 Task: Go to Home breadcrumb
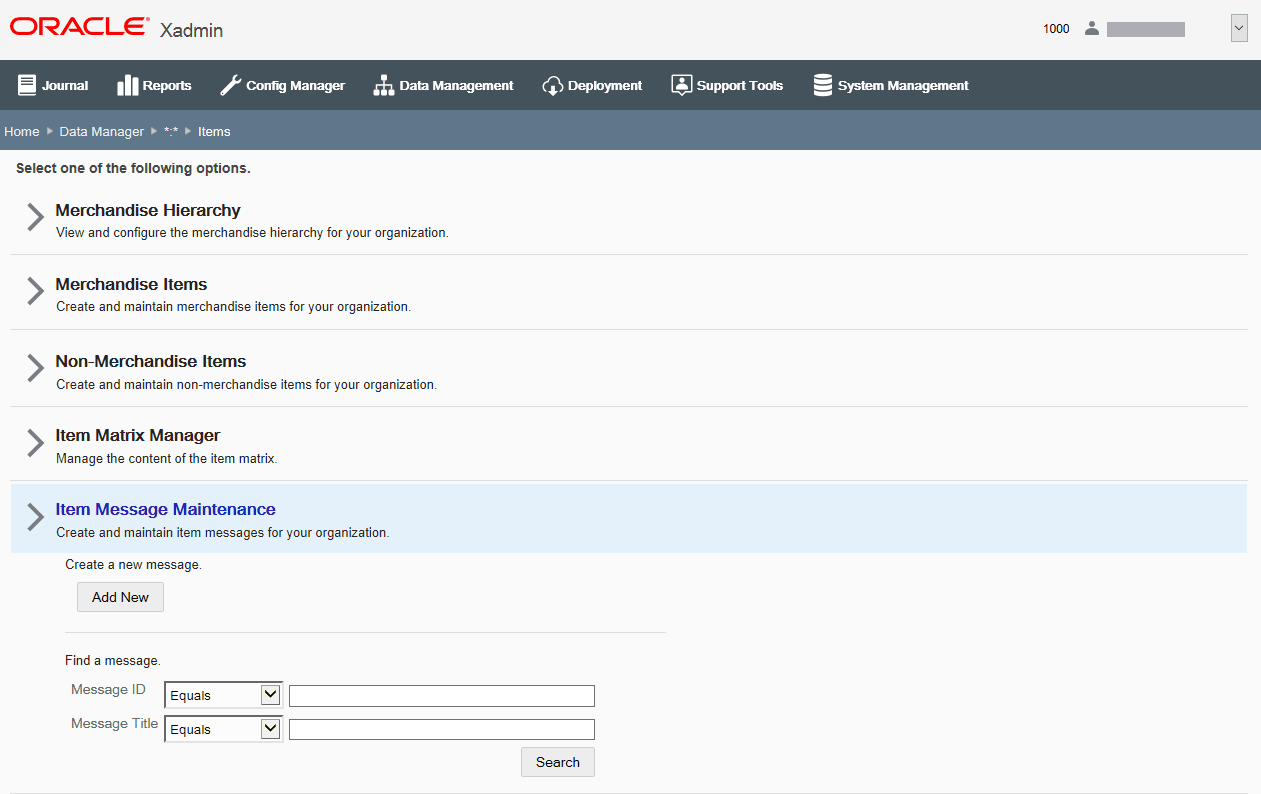(22, 131)
